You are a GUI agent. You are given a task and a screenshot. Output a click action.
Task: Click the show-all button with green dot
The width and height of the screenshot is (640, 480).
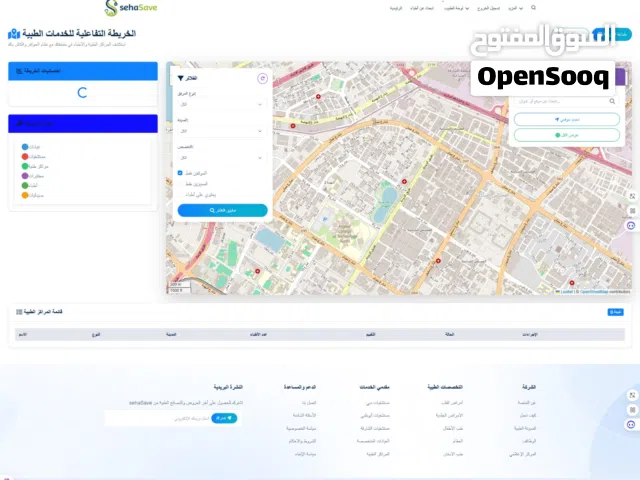click(567, 135)
